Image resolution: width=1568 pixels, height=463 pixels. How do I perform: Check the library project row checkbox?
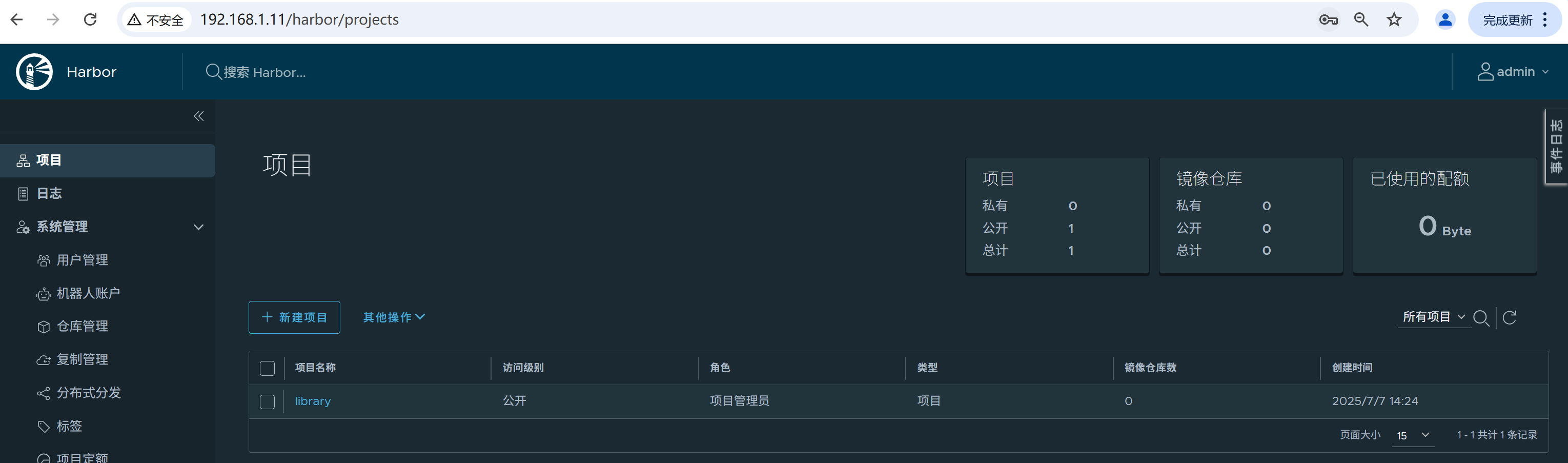pyautogui.click(x=267, y=401)
